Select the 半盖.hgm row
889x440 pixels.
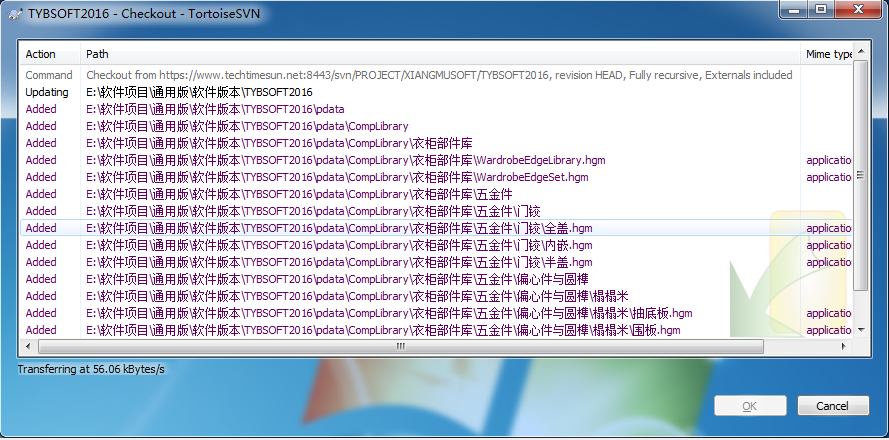click(436, 262)
